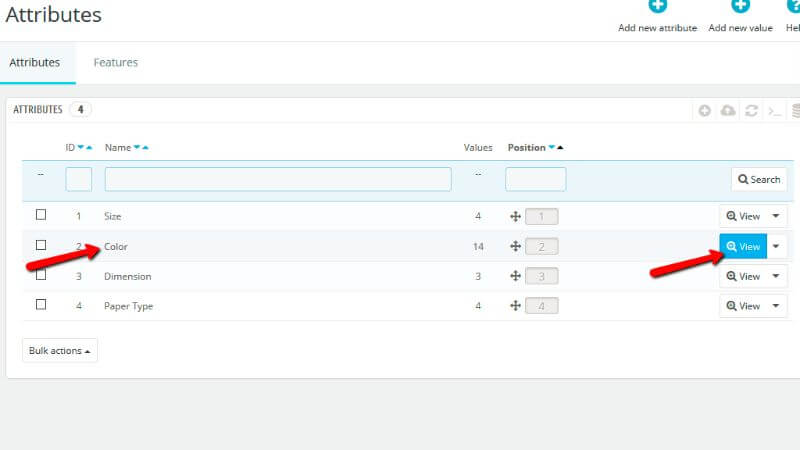Screen dimensions: 800x450
Task: Click the attributes count badge 4
Action: [80, 109]
